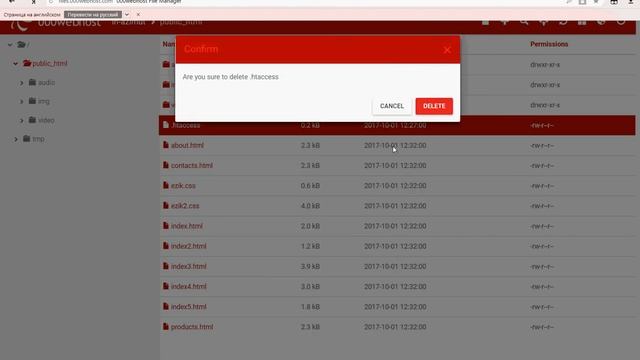The width and height of the screenshot is (640, 360).
Task: Click the 4.0 kB size of ezik2.css
Action: [x=310, y=206]
